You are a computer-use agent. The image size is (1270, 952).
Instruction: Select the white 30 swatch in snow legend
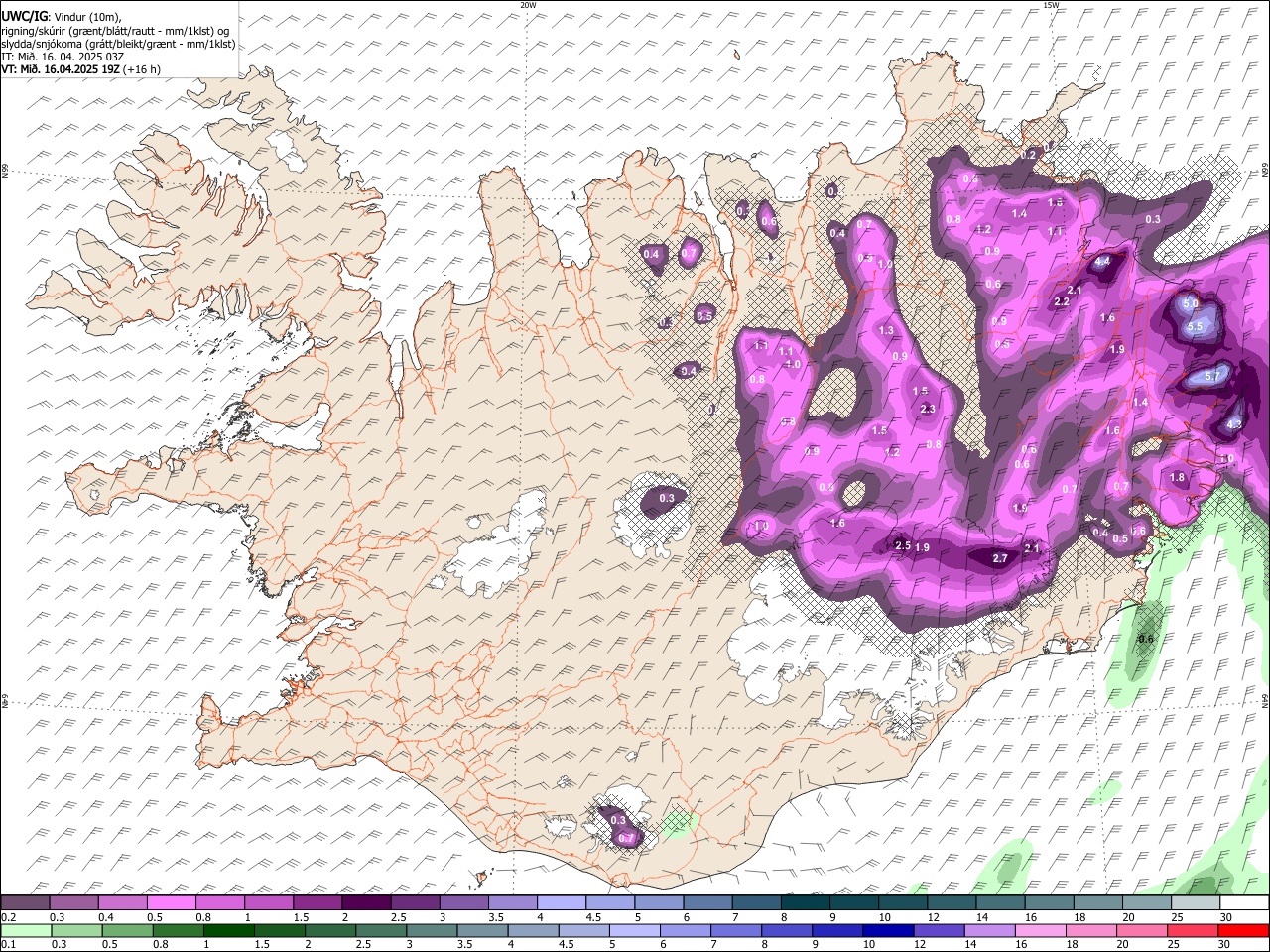1244,903
